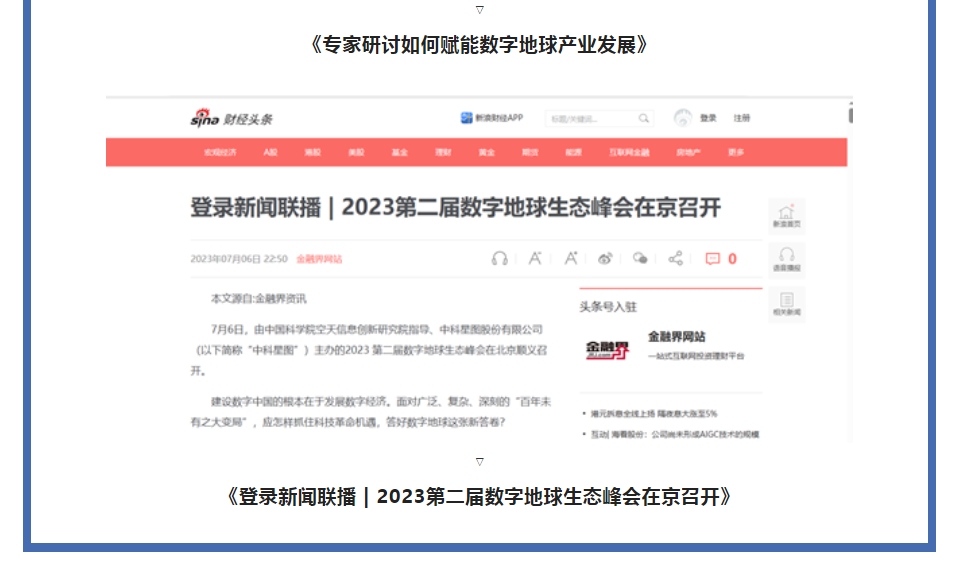Switch to the 基金 nav tab
Screen dimensions: 957x567
point(399,152)
